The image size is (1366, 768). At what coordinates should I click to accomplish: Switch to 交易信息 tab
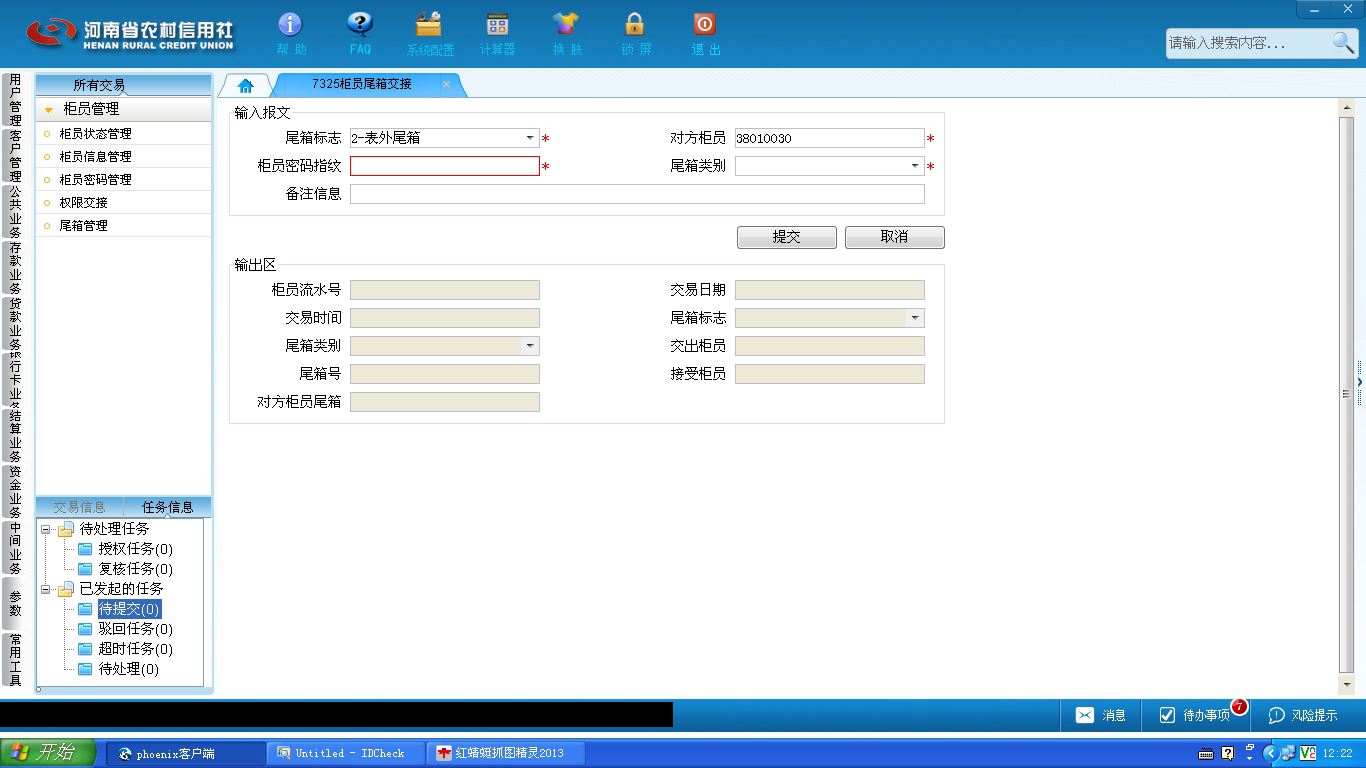[x=79, y=507]
